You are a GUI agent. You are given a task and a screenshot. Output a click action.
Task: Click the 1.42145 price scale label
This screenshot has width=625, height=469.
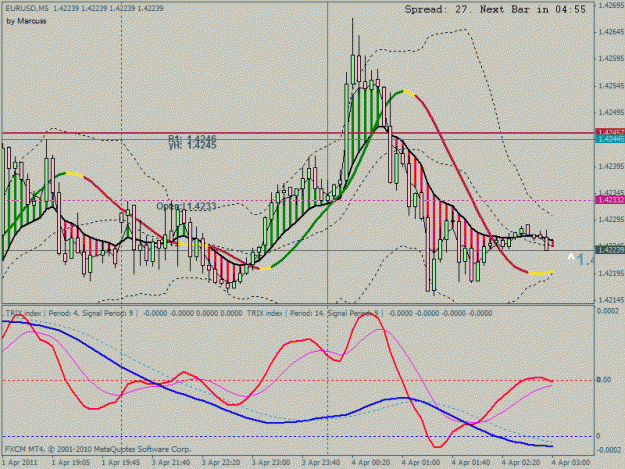[x=611, y=300]
